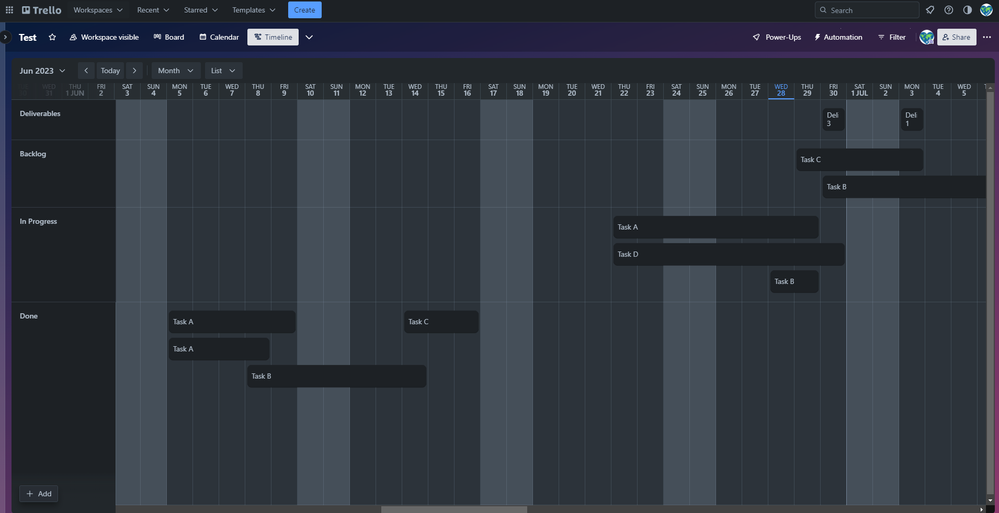The image size is (999, 513).
Task: Open Starred dropdown menu
Action: tap(201, 10)
